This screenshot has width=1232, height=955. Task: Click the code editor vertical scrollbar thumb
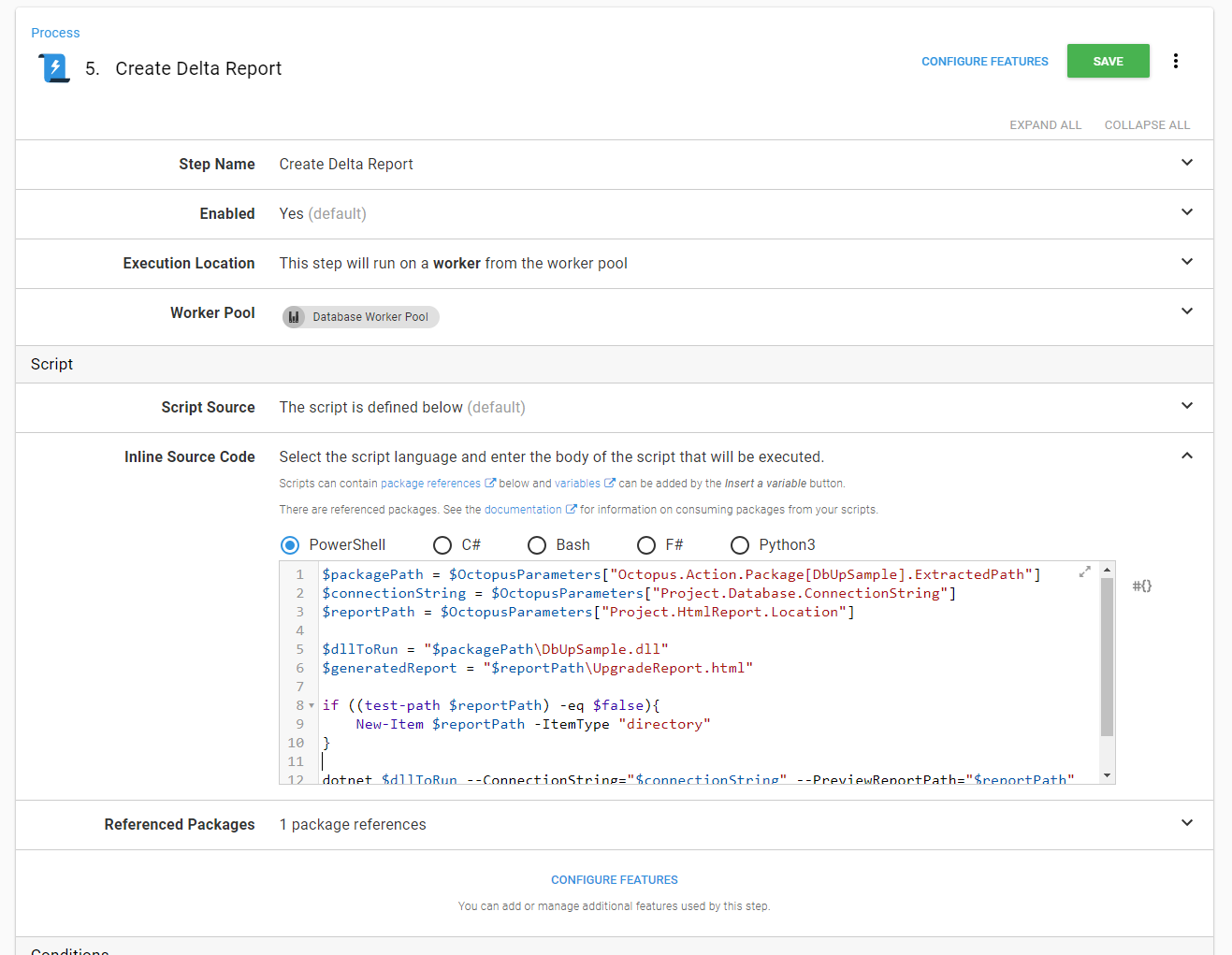point(1107,655)
